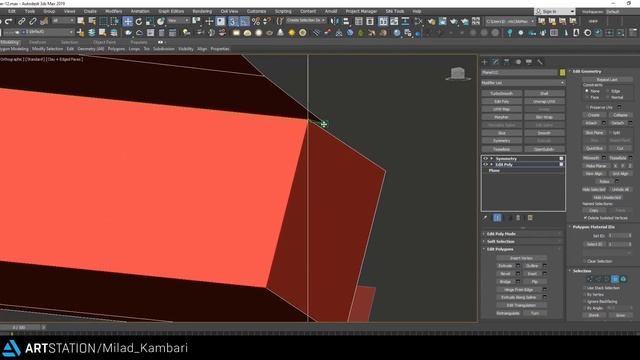This screenshot has width=640, height=360.
Task: Select the Normal constraint radio button
Action: [607, 98]
